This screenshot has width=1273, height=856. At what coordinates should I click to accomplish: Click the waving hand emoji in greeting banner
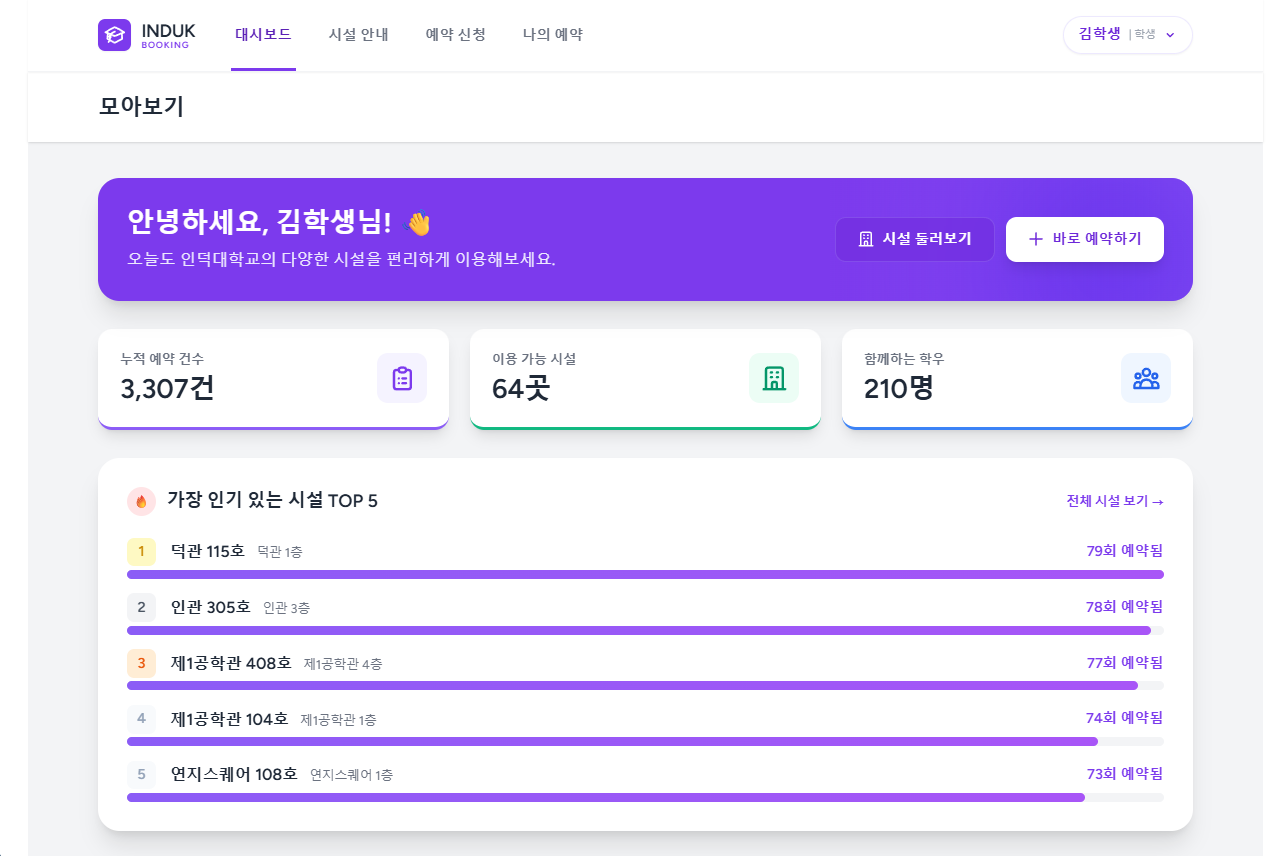418,223
